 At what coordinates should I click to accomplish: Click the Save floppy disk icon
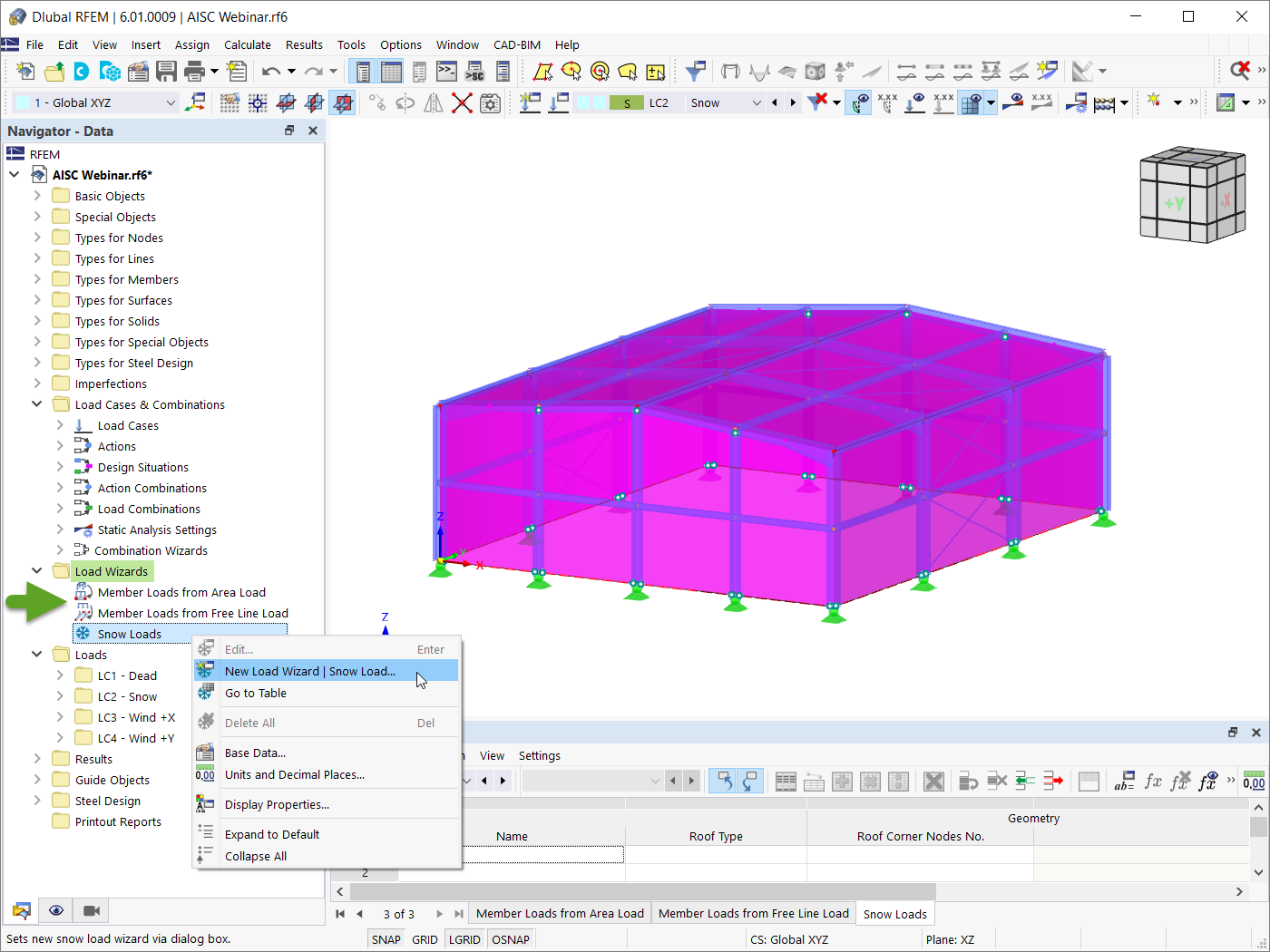point(166,71)
